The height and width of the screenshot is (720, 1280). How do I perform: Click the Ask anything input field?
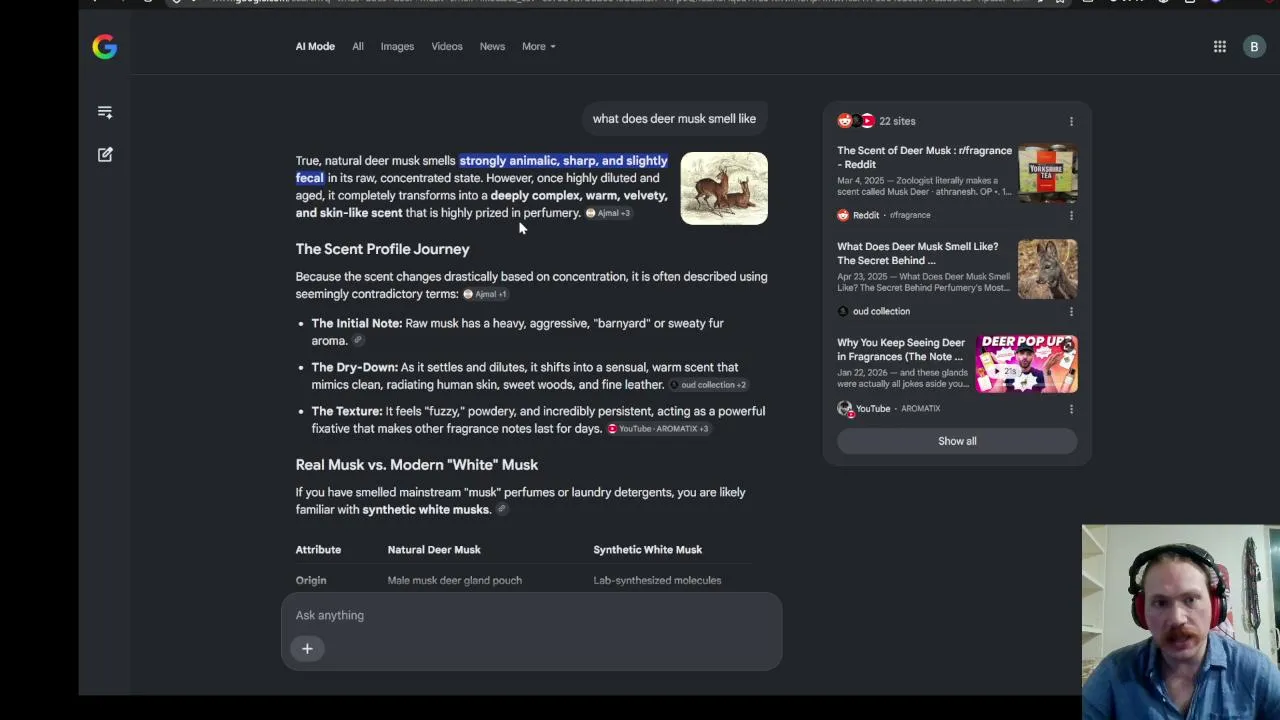531,615
